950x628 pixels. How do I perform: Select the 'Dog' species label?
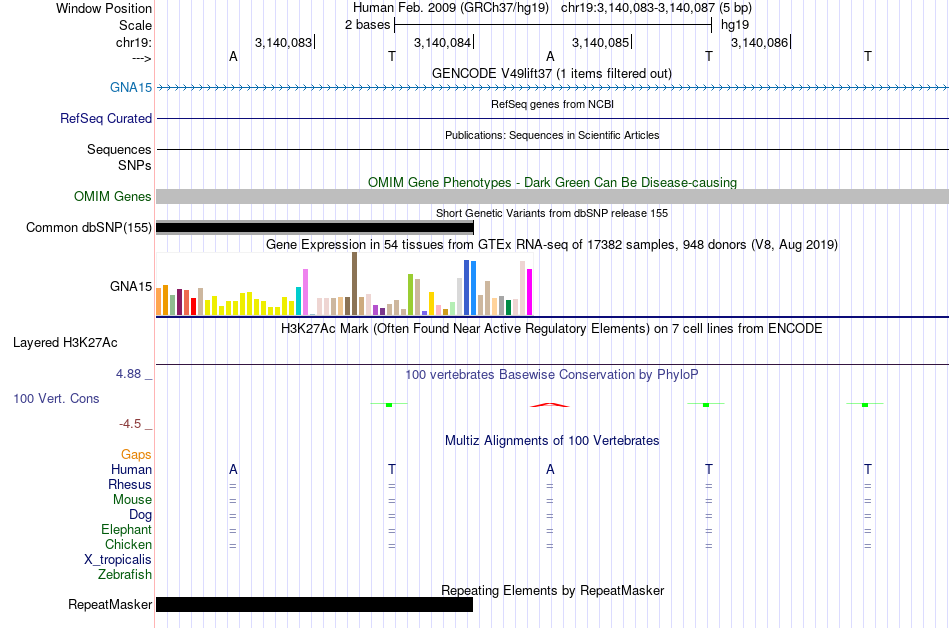coord(140,515)
